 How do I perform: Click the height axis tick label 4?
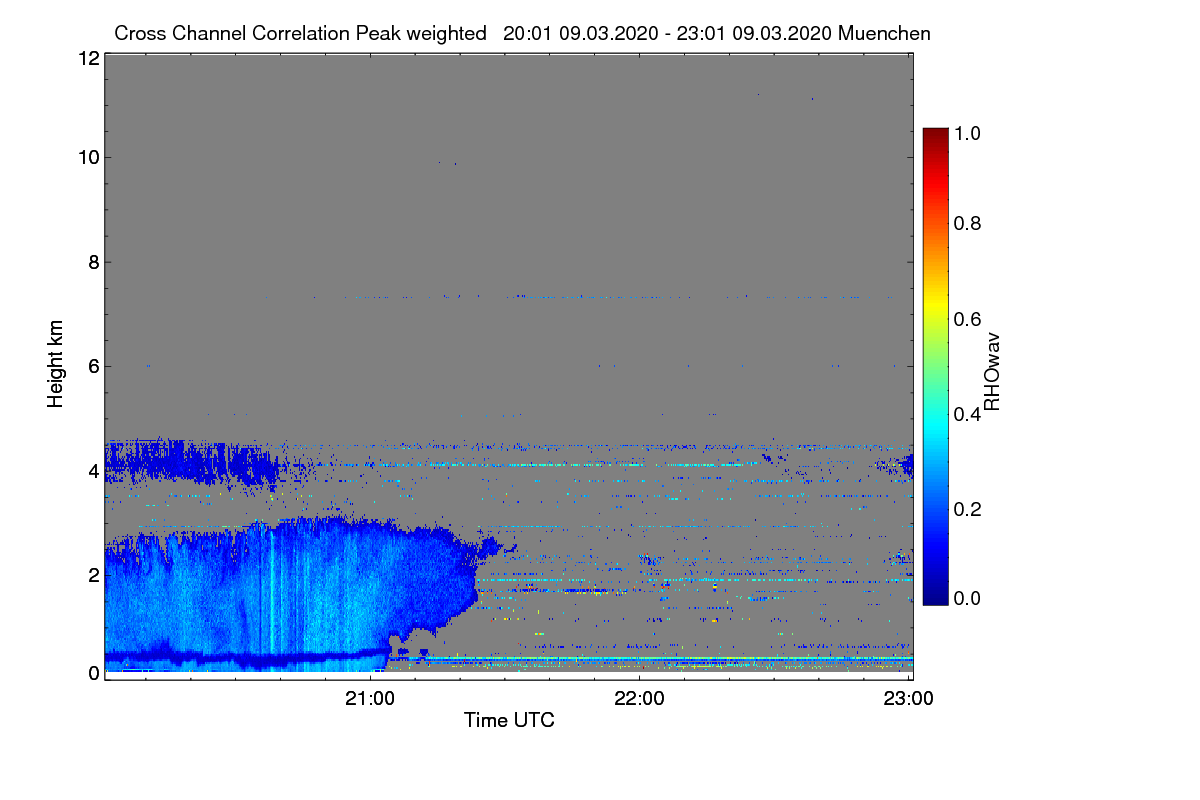tap(93, 471)
